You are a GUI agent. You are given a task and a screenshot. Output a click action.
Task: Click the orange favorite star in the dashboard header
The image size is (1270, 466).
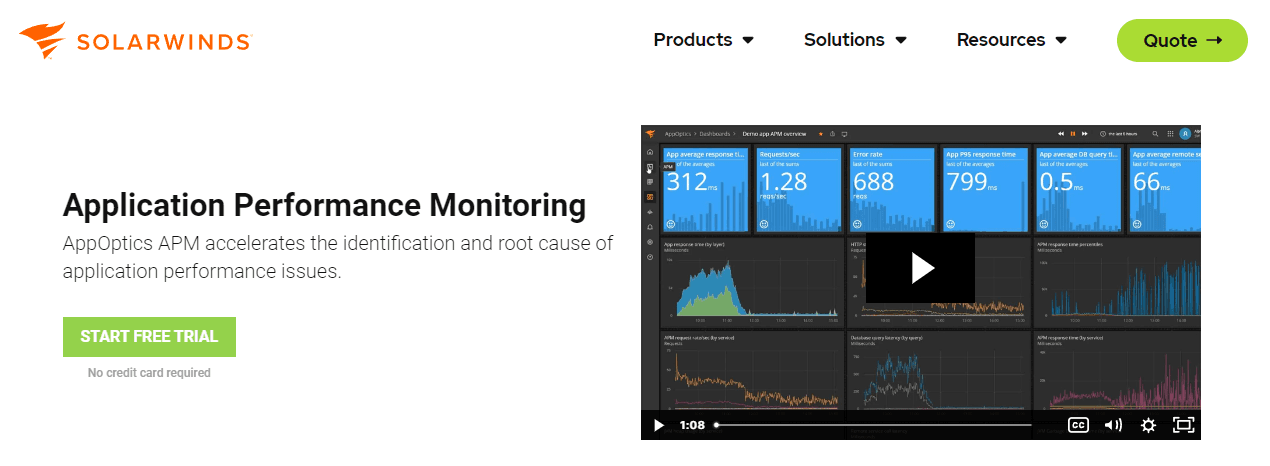tap(820, 134)
